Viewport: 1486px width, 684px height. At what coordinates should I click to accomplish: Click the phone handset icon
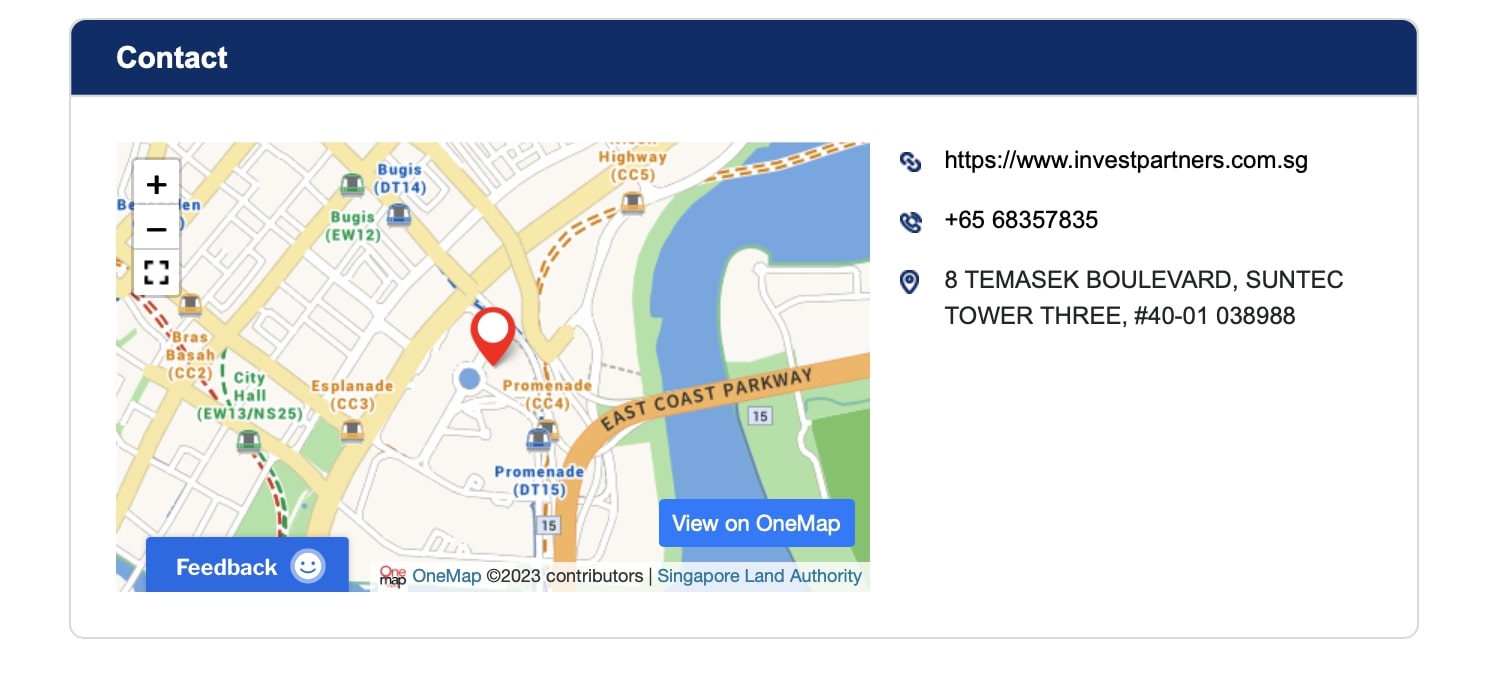(x=910, y=221)
